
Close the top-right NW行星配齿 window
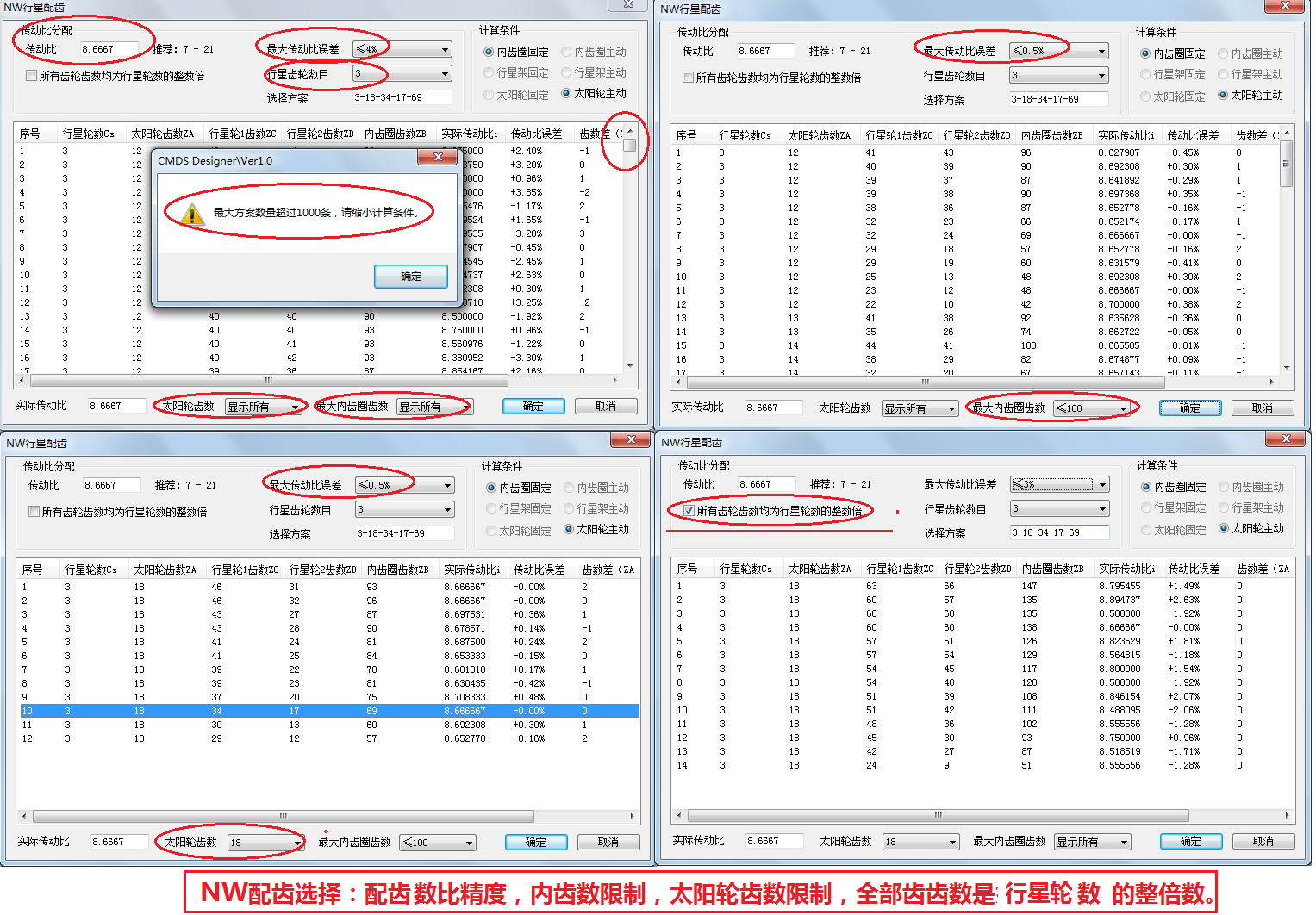click(1285, 5)
